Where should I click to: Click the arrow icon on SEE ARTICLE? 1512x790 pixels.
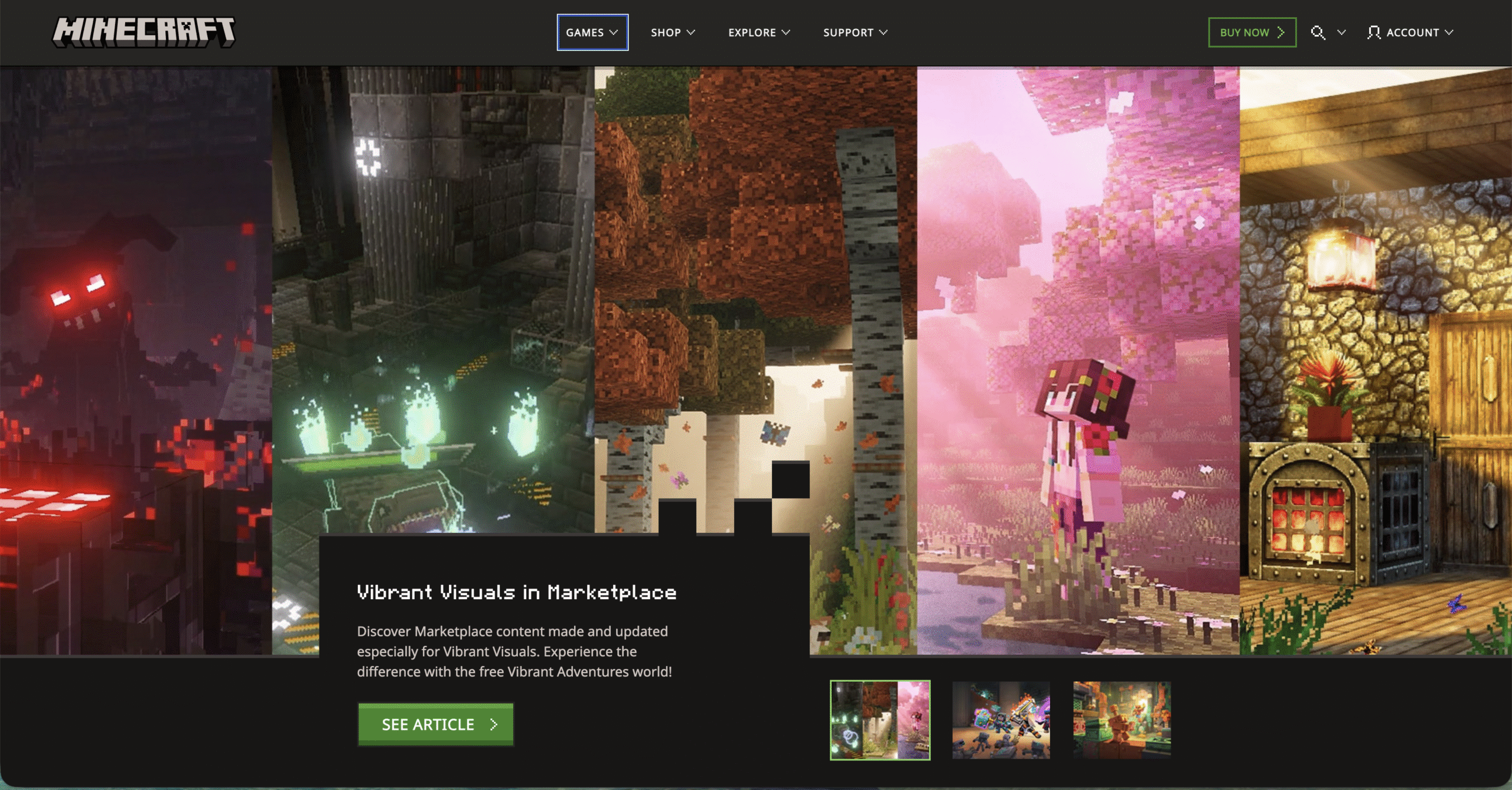pos(494,724)
